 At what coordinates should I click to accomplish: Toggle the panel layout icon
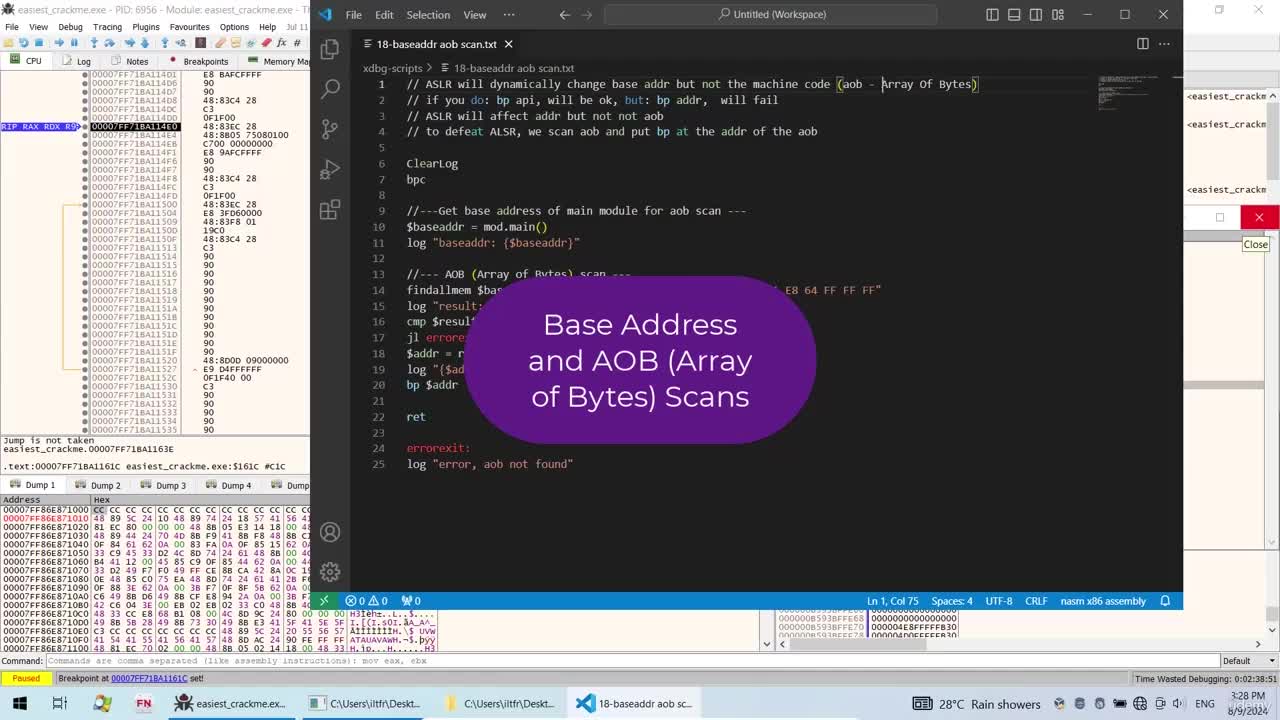click(x=1014, y=14)
